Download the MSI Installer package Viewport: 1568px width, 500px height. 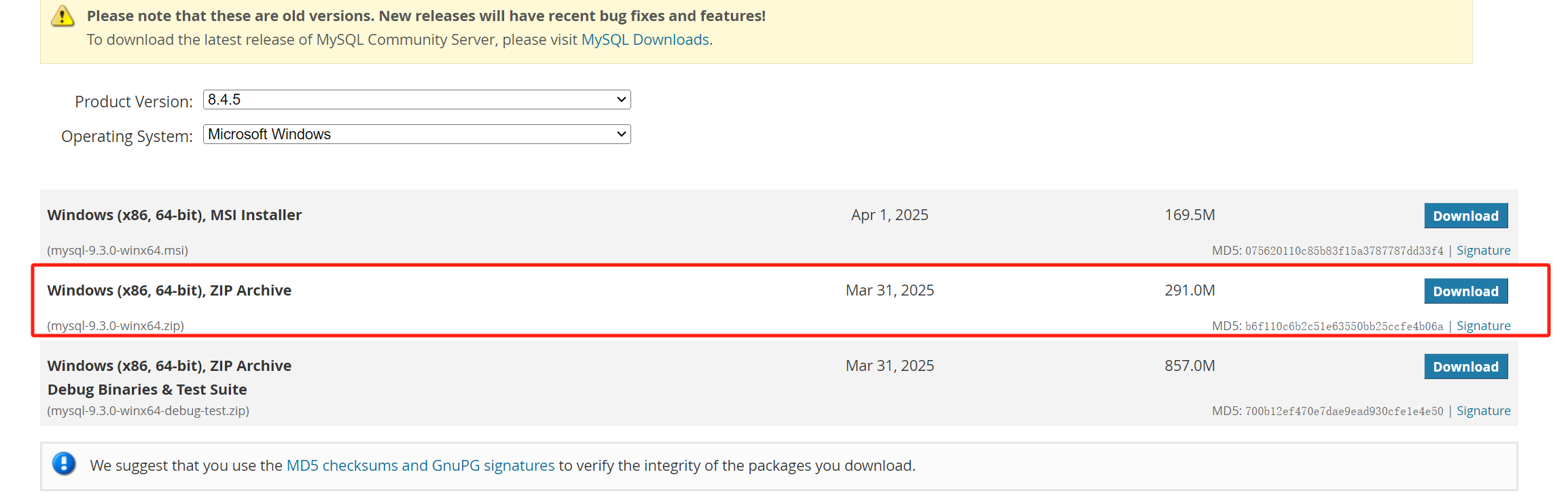click(x=1466, y=215)
